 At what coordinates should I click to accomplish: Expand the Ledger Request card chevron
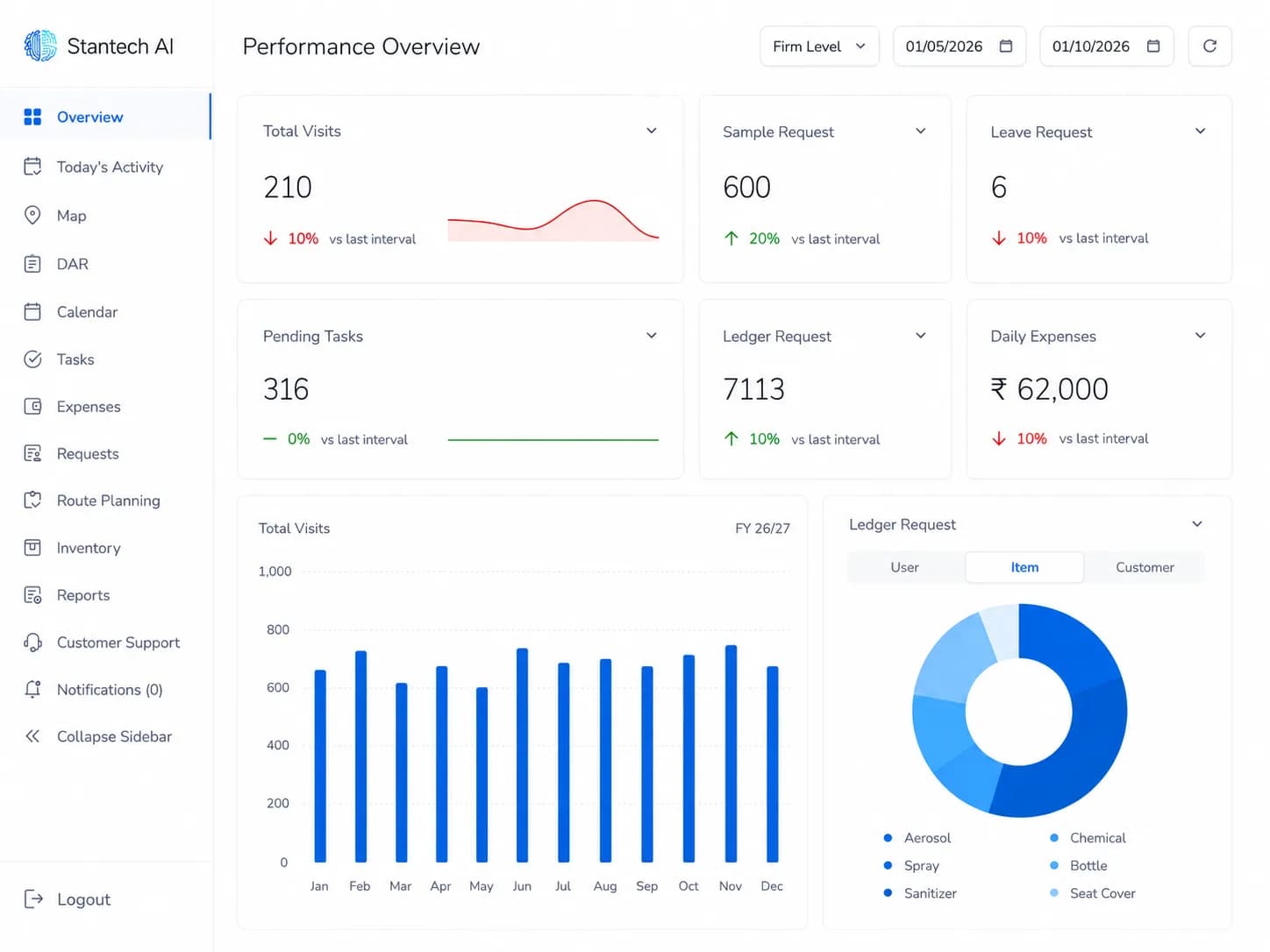(x=921, y=336)
